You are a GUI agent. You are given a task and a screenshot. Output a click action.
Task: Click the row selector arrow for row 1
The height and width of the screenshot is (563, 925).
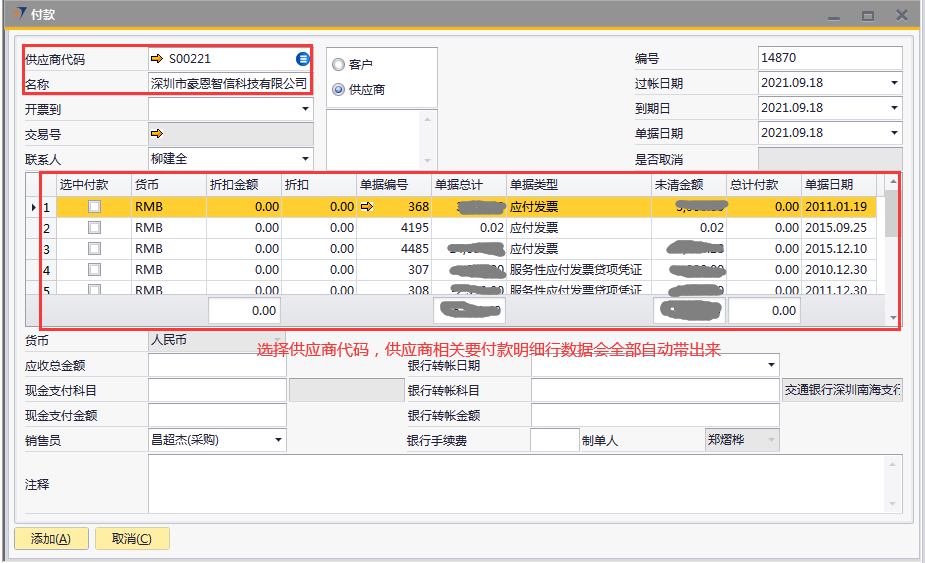click(34, 207)
